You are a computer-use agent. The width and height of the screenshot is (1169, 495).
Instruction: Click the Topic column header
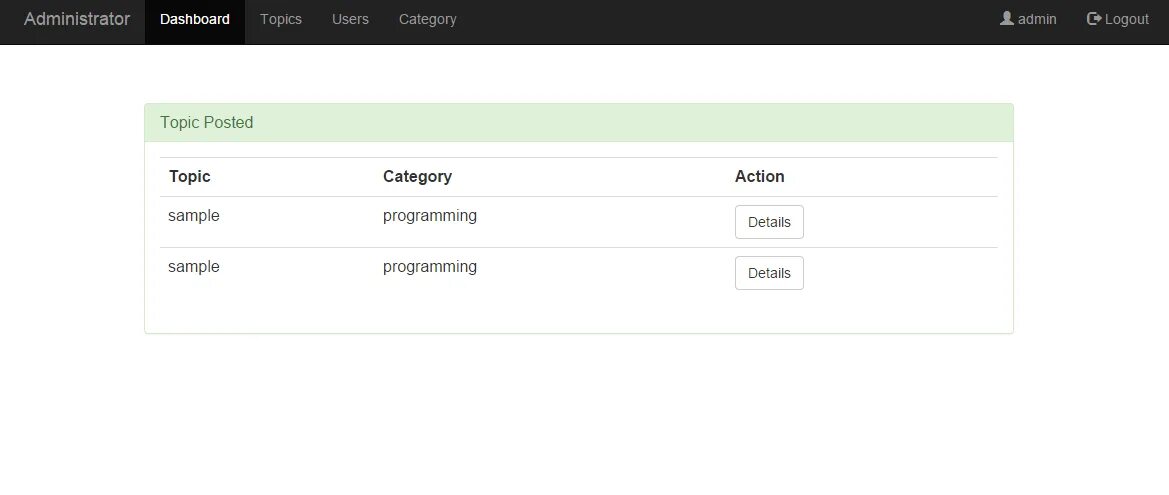(189, 177)
